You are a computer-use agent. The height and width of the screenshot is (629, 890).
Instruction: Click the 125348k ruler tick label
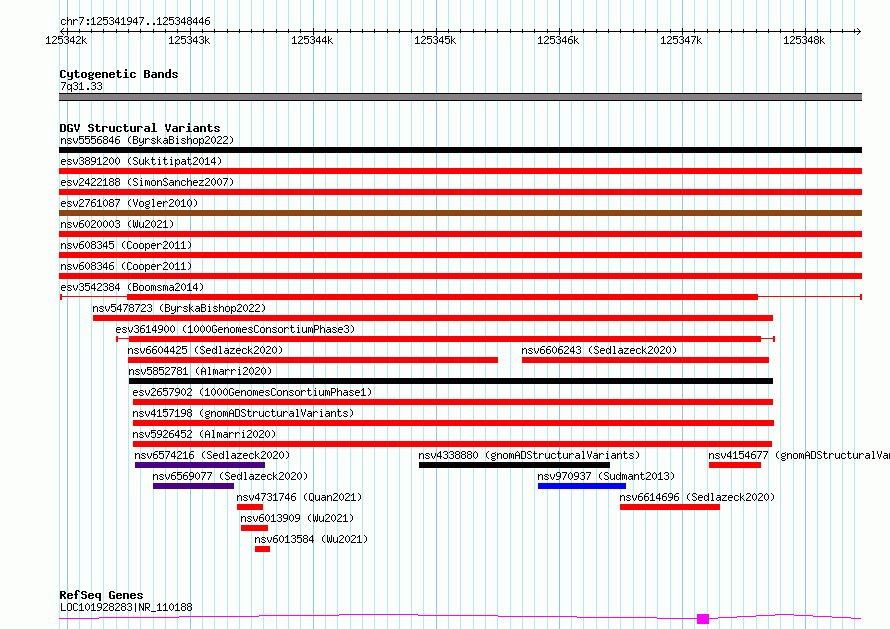[x=804, y=40]
